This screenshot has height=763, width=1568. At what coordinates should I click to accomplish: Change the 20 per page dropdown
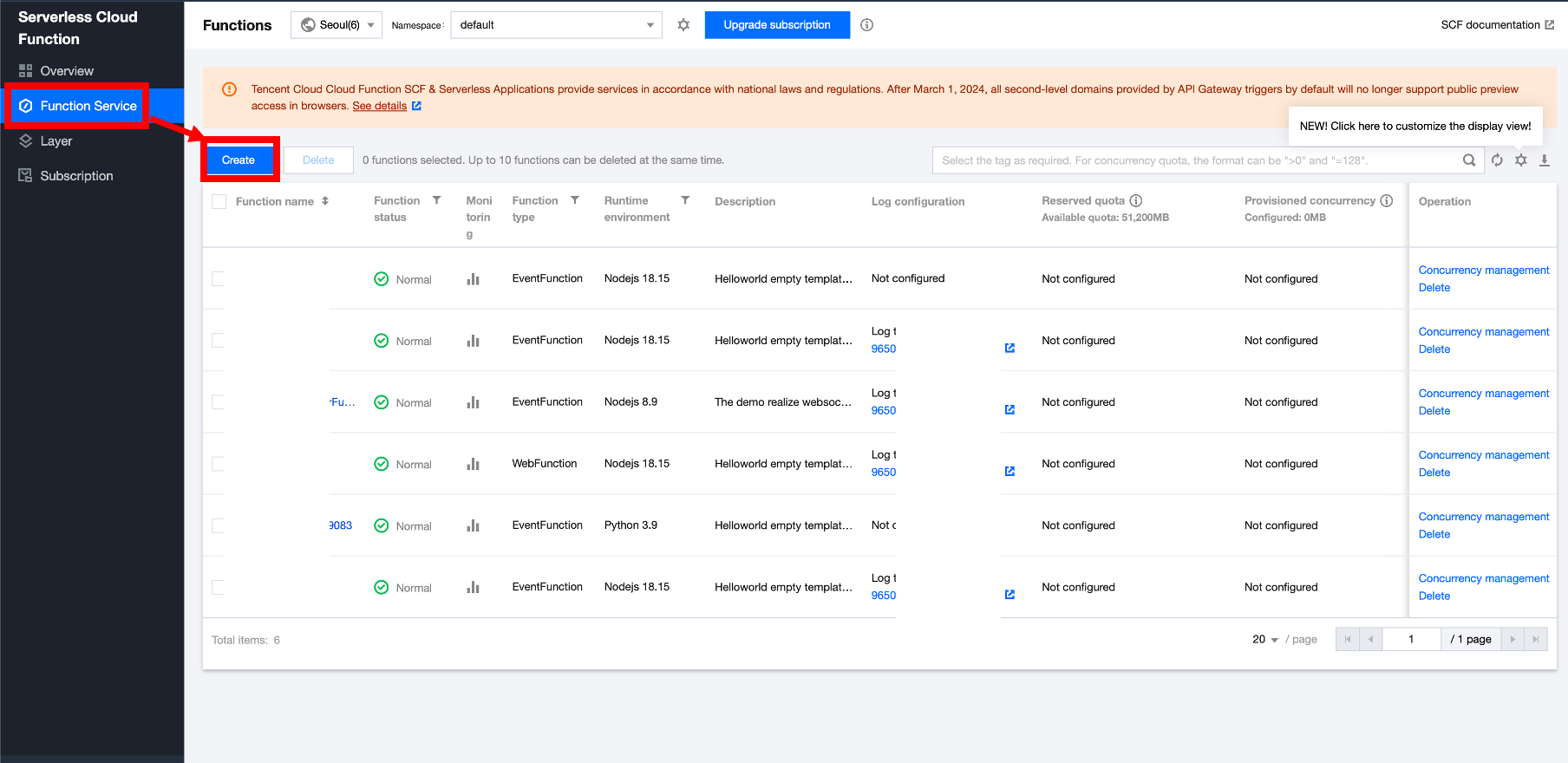1265,640
